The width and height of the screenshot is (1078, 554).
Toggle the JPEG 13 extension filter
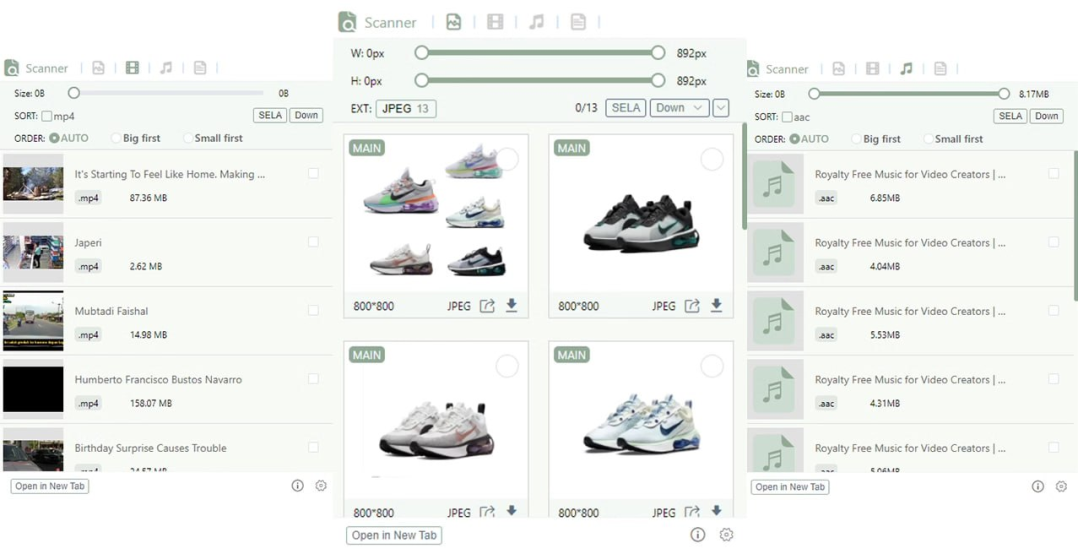tap(406, 108)
